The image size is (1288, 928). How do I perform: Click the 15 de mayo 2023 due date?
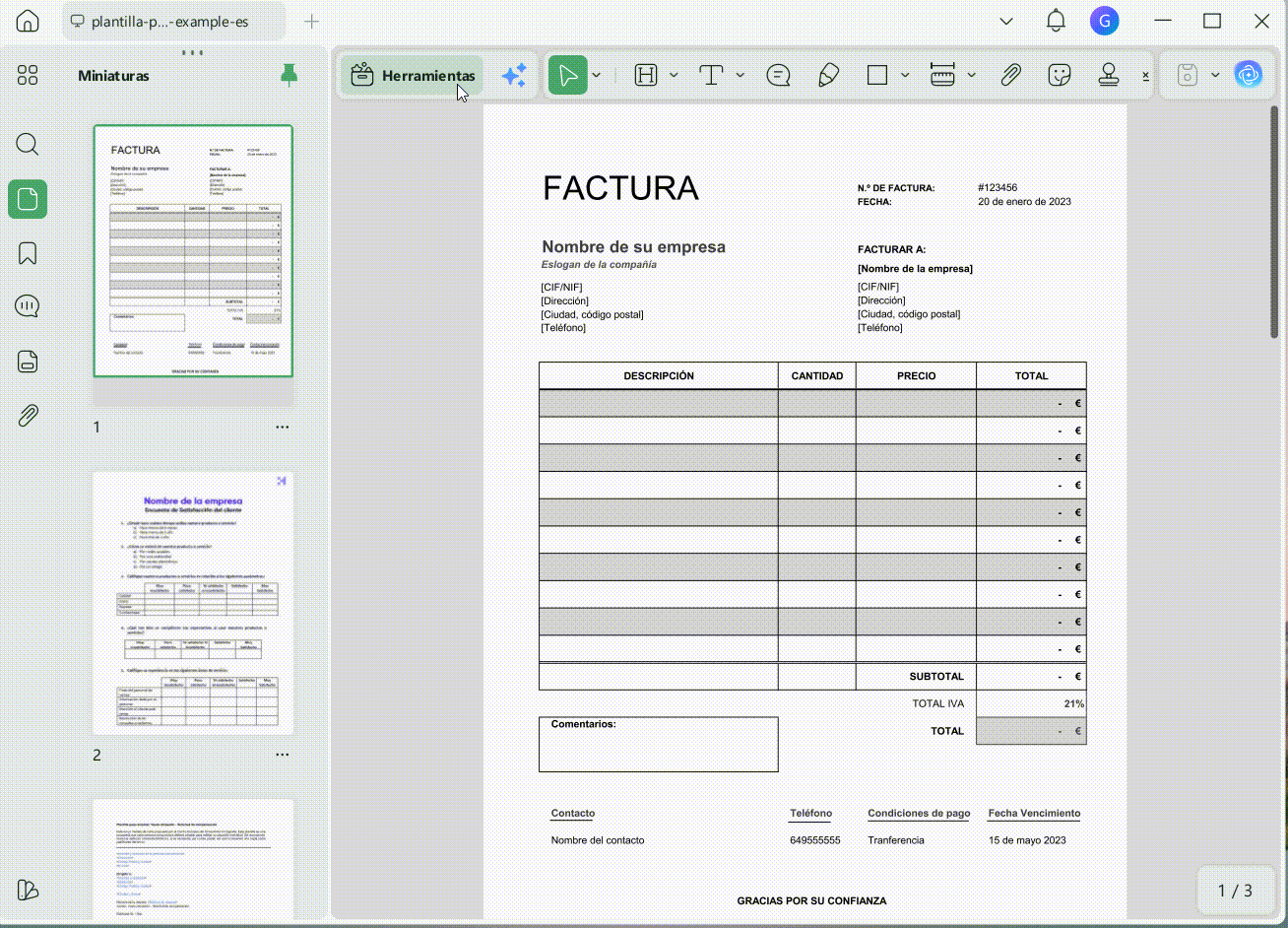pyautogui.click(x=1027, y=841)
